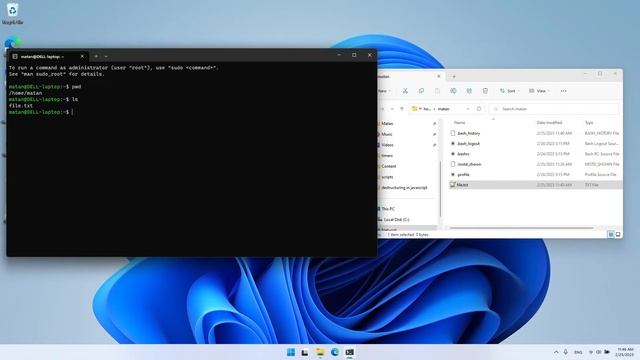Image resolution: width=640 pixels, height=360 pixels.
Task: Switch to large thumbnails view in status bar
Action: (618, 234)
